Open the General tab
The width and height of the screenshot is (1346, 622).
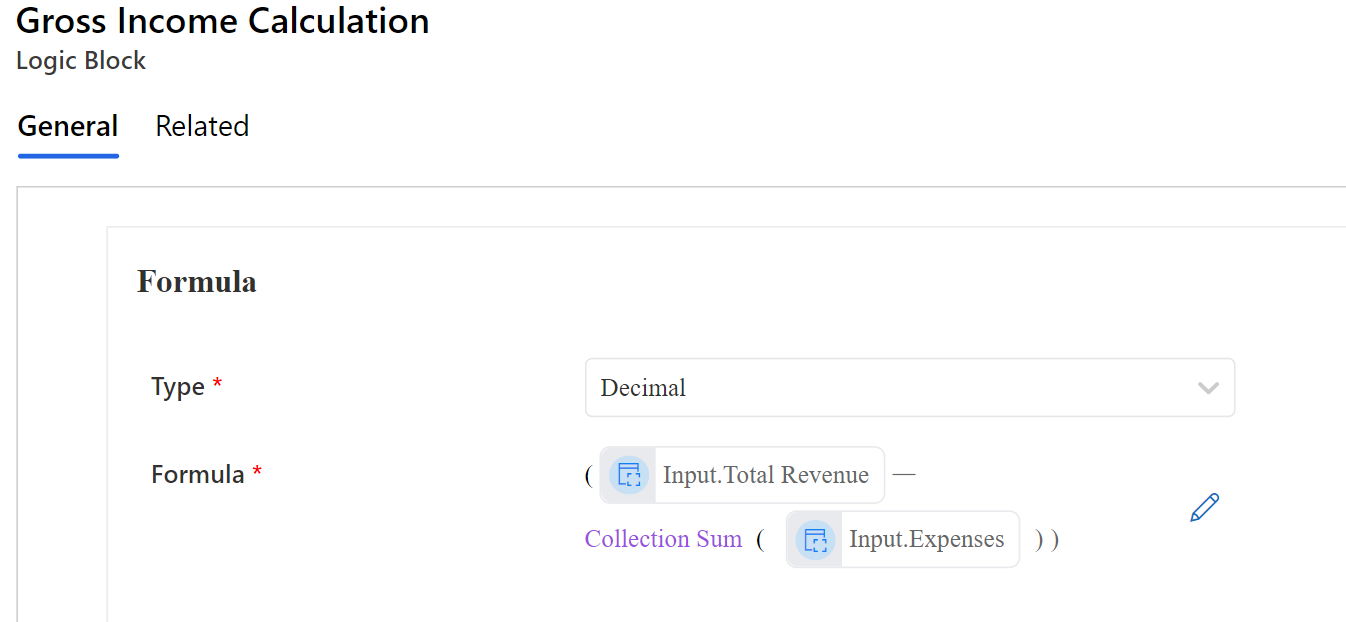coord(68,127)
